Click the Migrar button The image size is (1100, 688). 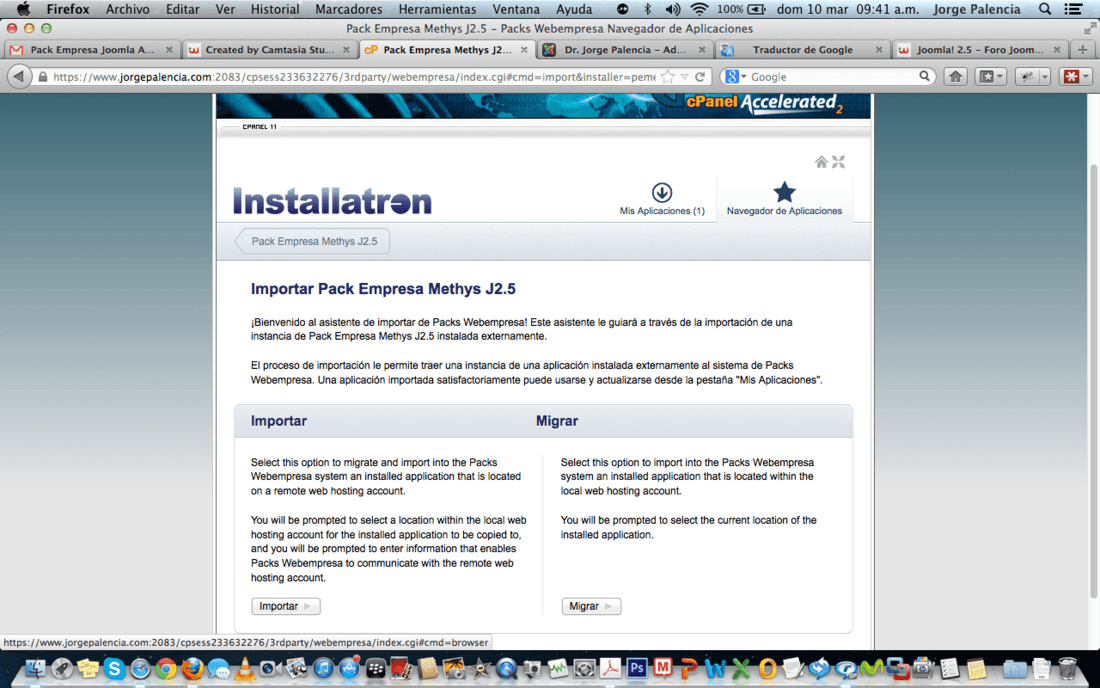pyautogui.click(x=591, y=606)
